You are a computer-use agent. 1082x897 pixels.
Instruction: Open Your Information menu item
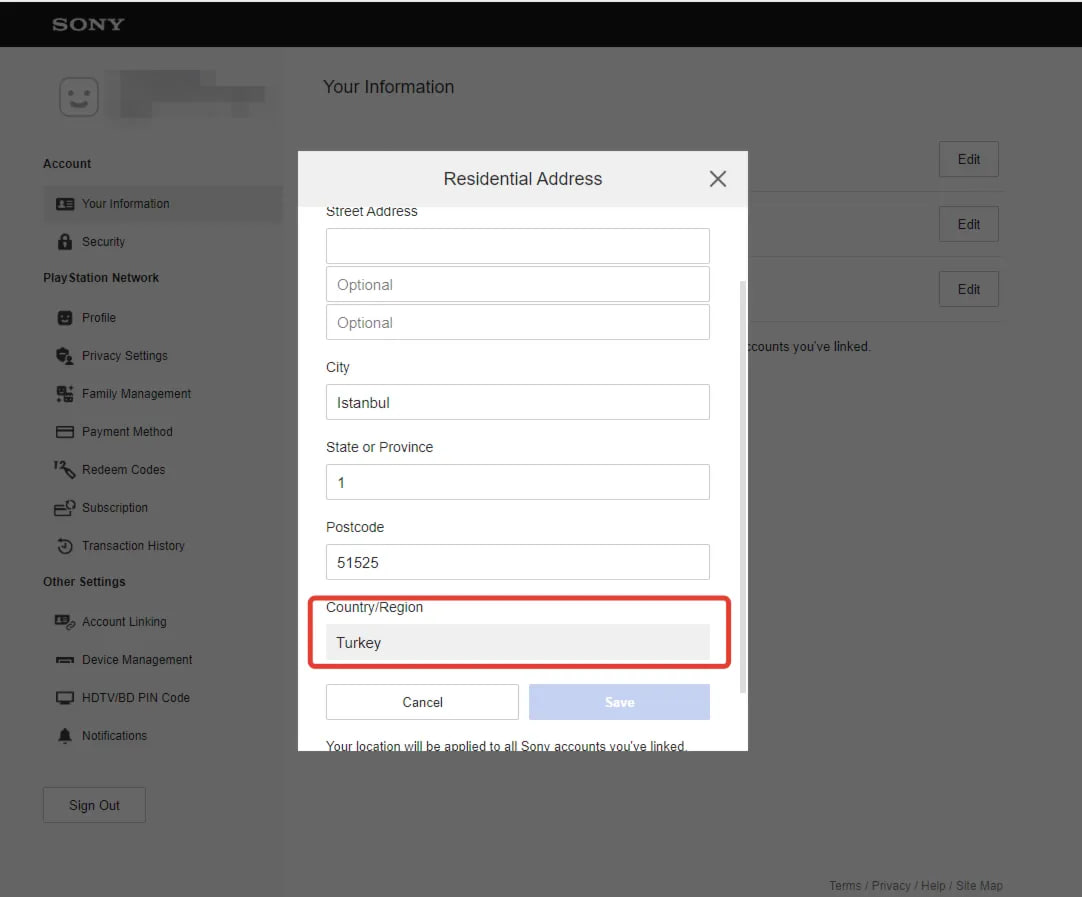pos(125,204)
